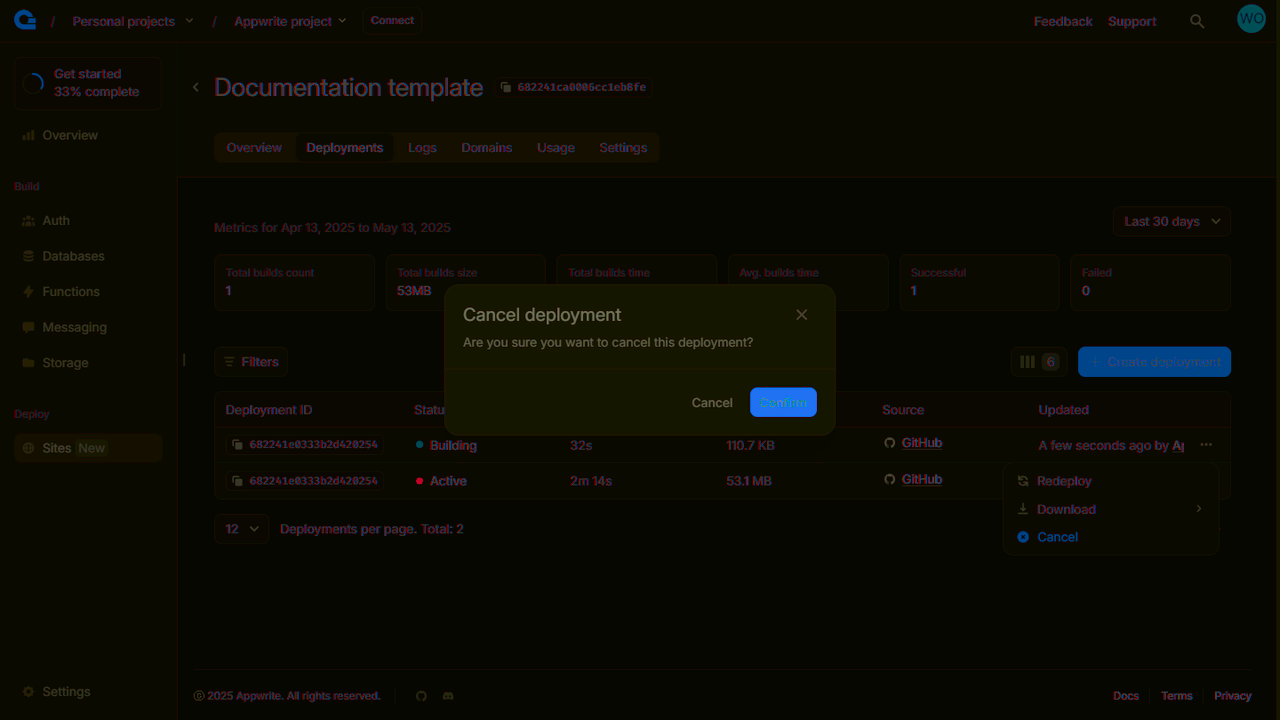Screen dimensions: 1280x720
Task: Click the three-dot menu on Building row
Action: point(1206,445)
